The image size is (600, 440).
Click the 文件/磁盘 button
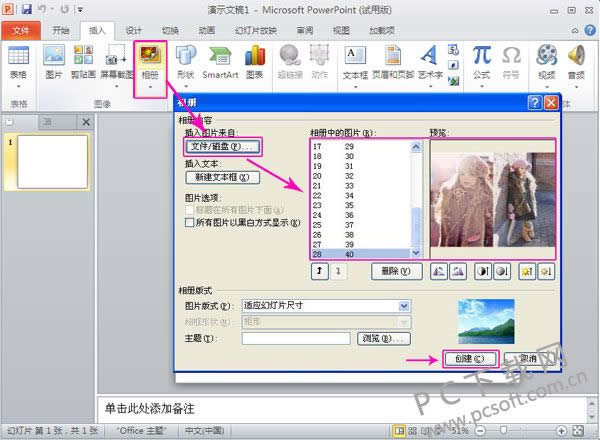pyautogui.click(x=223, y=147)
